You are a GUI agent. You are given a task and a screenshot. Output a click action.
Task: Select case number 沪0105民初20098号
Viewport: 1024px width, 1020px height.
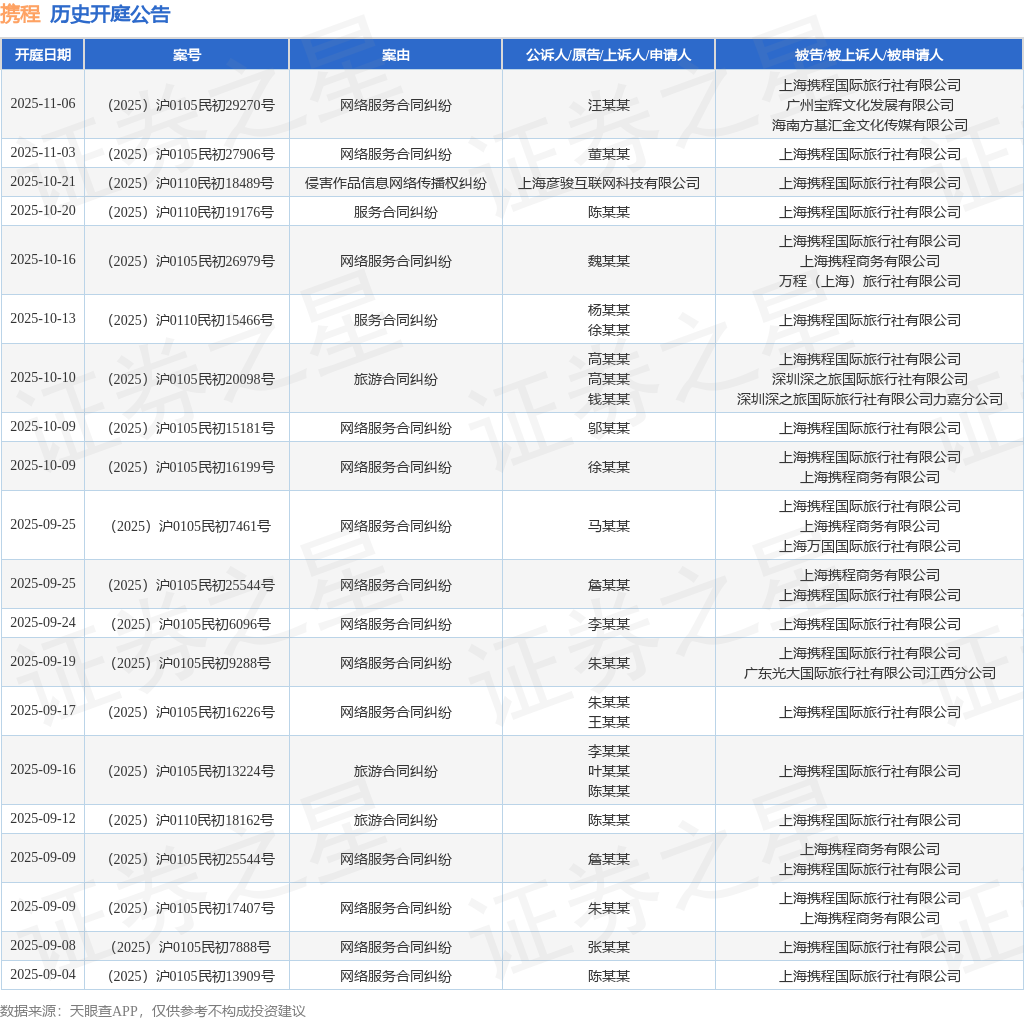tap(191, 379)
